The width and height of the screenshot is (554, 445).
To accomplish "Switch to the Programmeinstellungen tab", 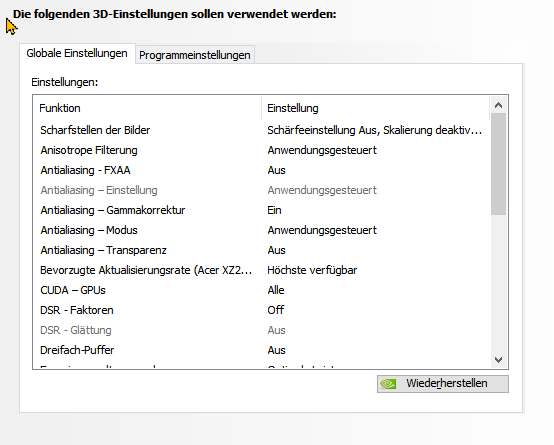I will (x=195, y=55).
